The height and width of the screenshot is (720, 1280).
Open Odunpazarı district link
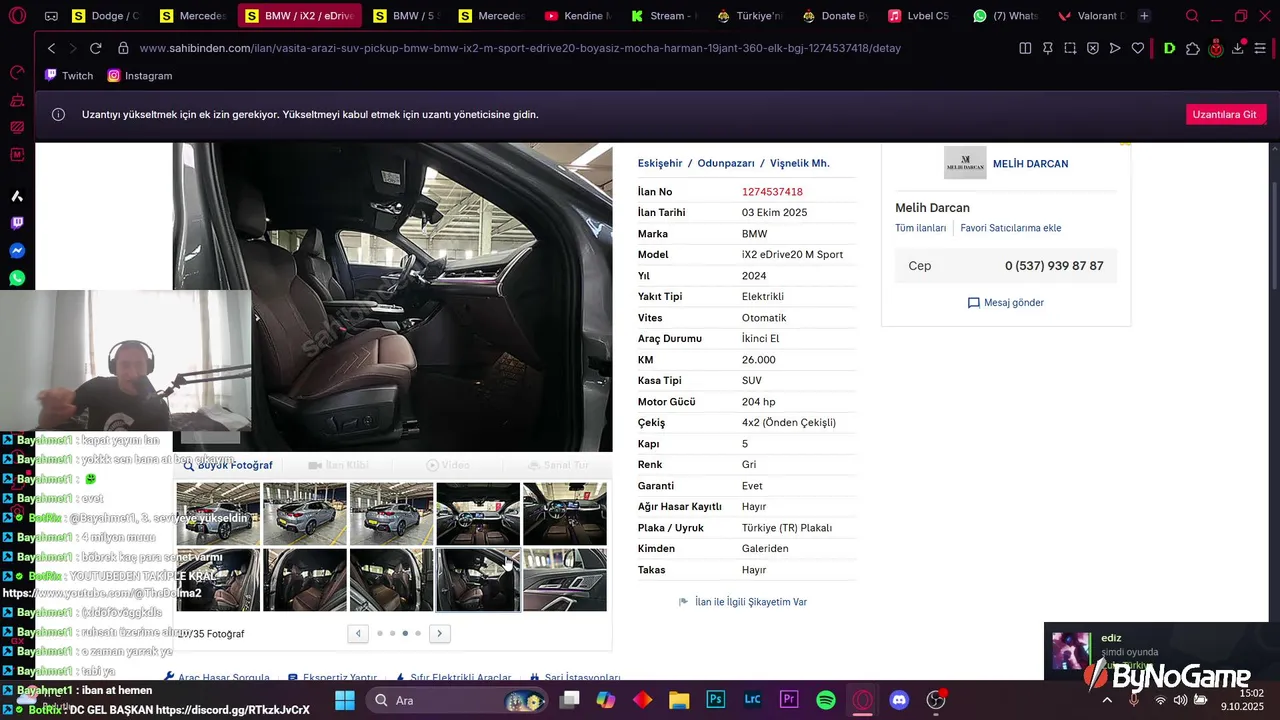[x=726, y=163]
